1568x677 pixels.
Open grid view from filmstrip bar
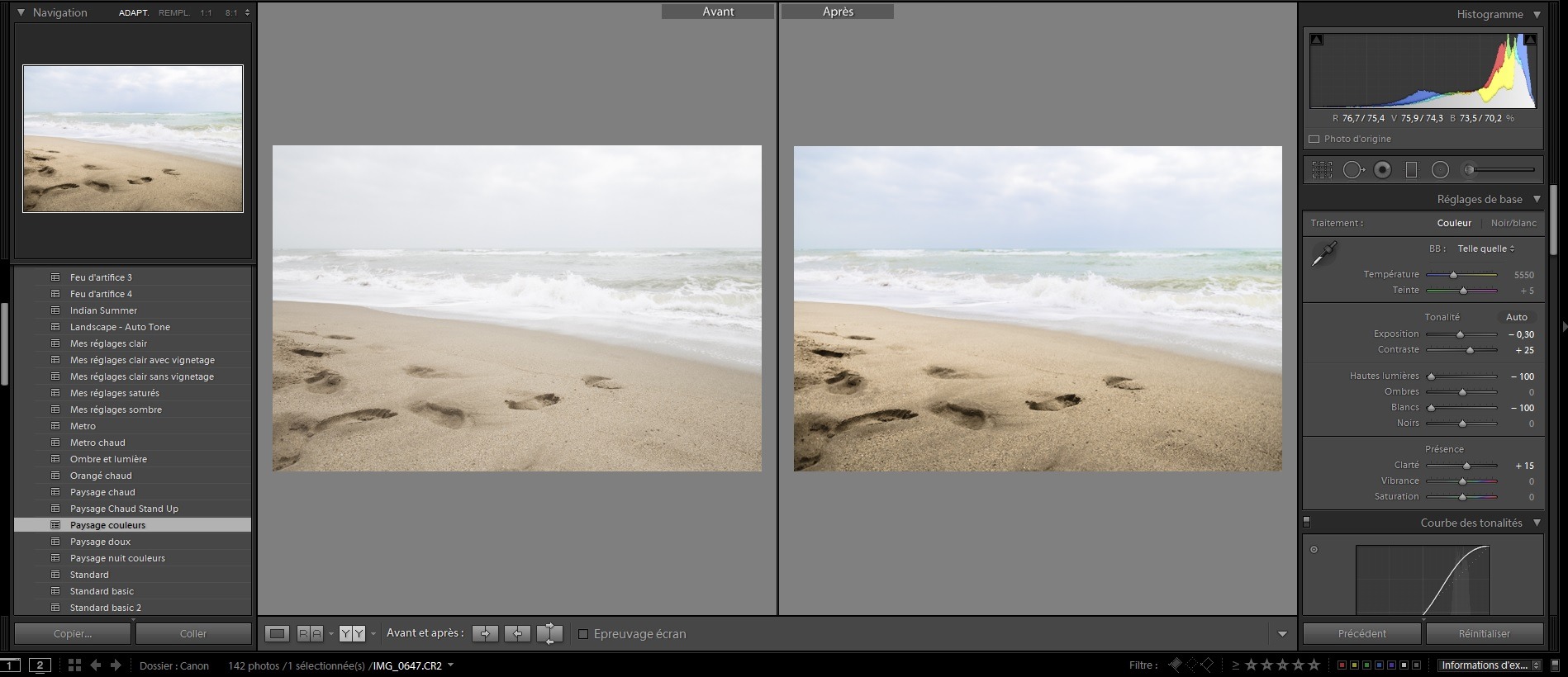click(x=74, y=665)
